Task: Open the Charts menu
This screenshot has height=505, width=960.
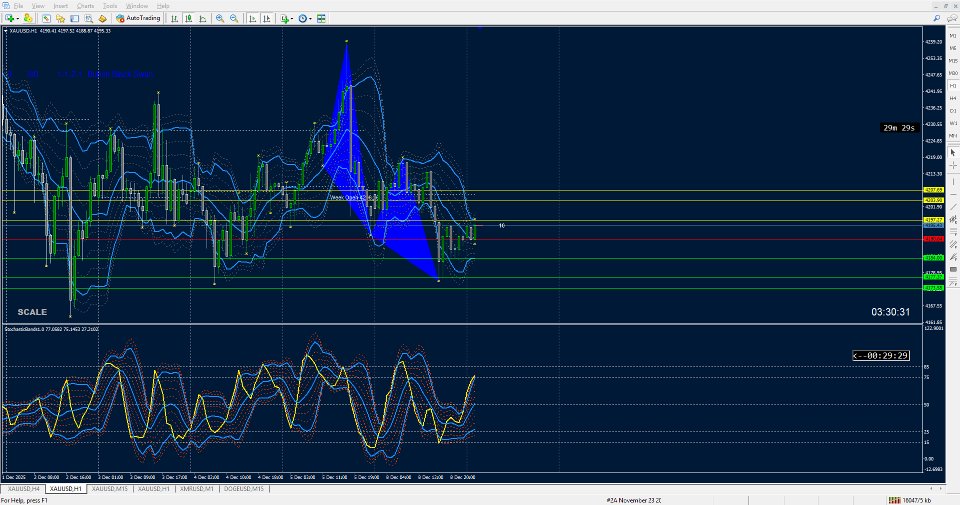Action: click(86, 6)
